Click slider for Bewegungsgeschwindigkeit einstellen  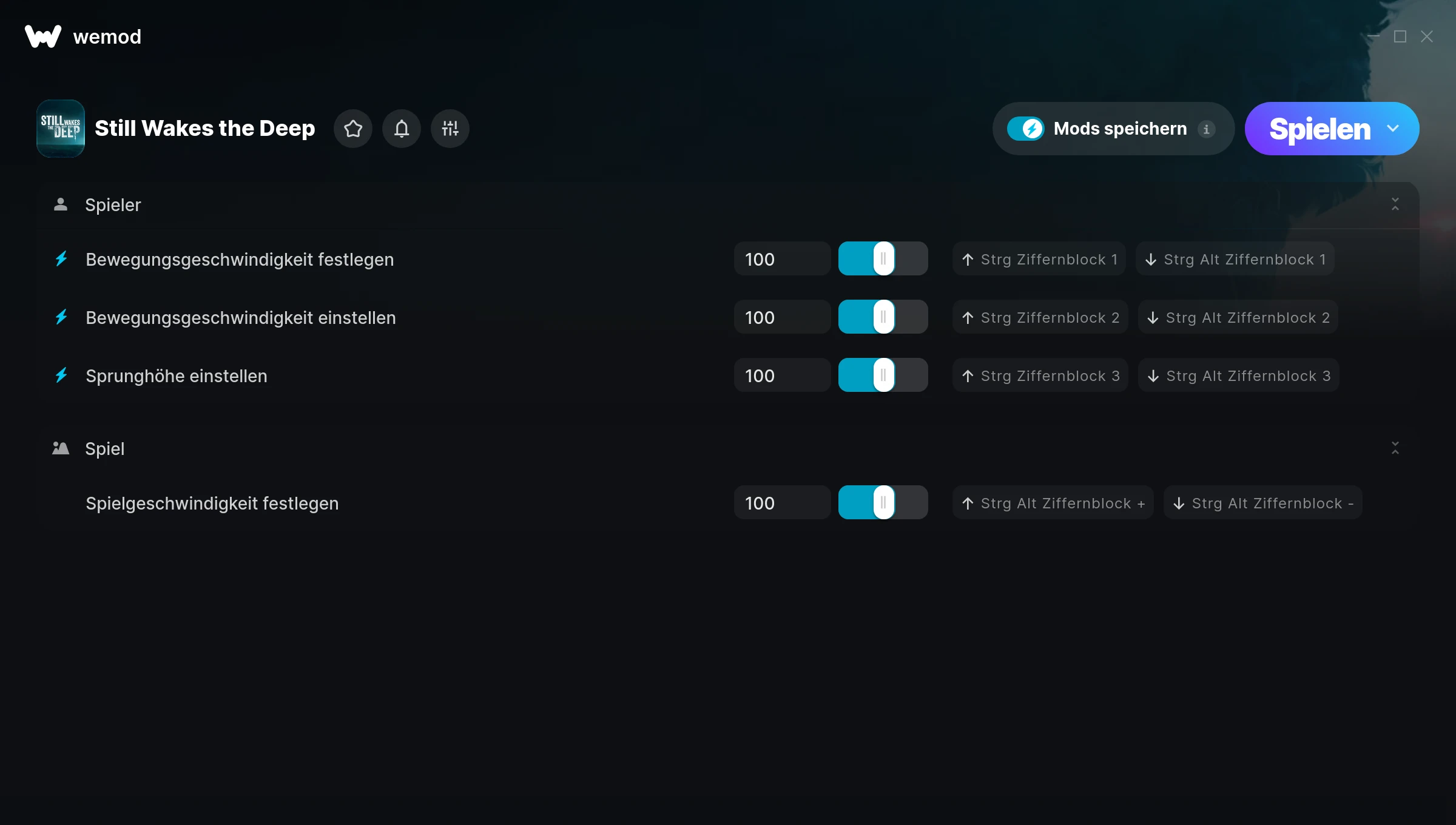pyautogui.click(x=883, y=317)
